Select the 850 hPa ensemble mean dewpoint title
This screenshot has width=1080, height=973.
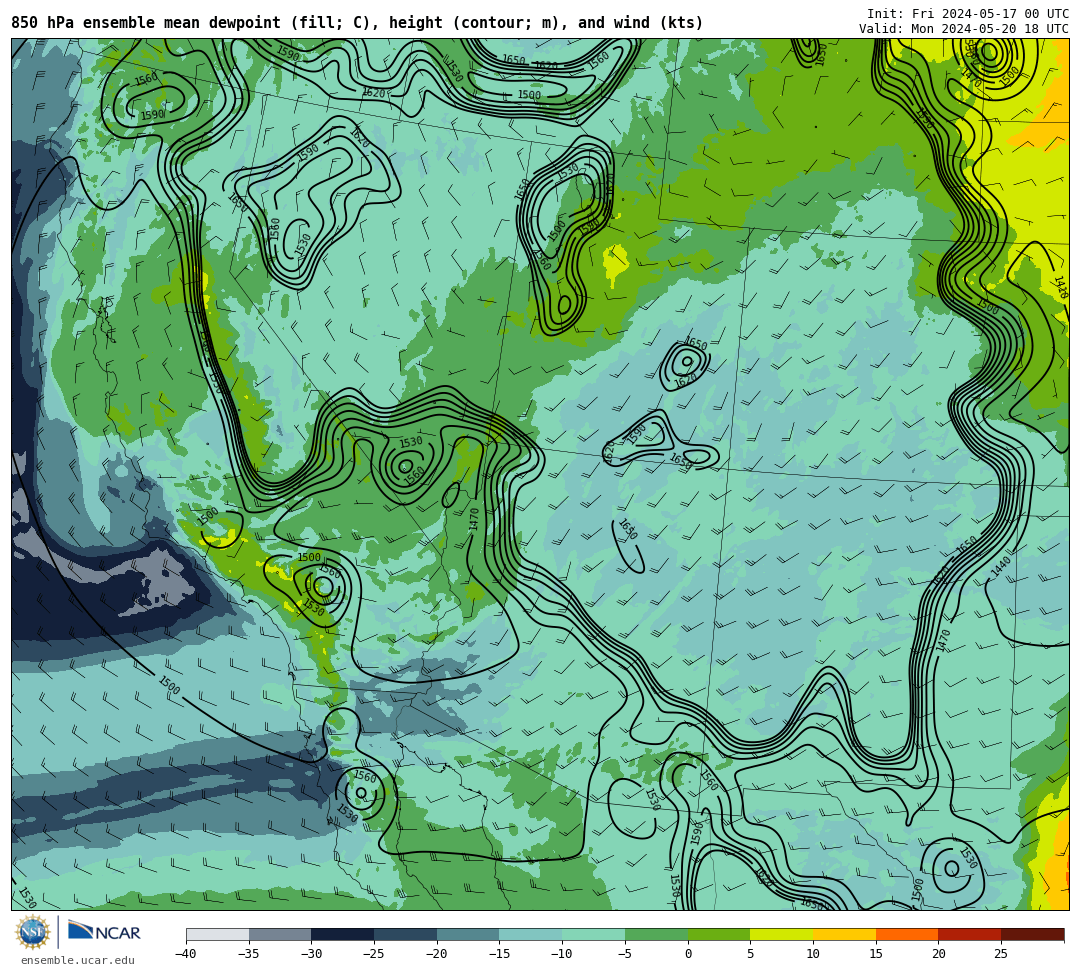(357, 23)
